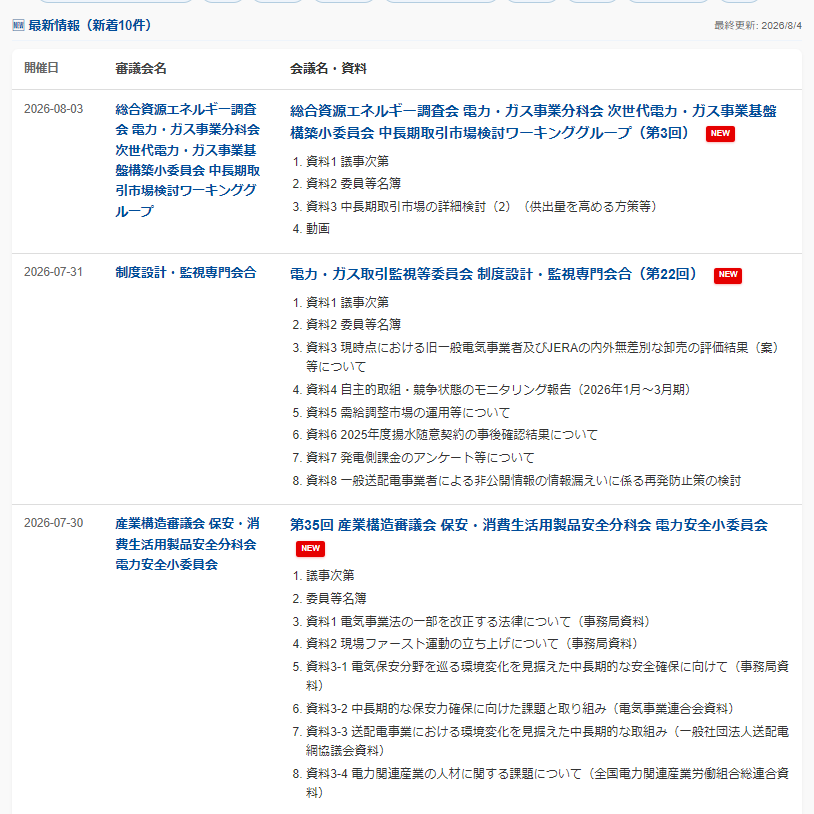Select 資料1 議事次第 under the 第22回 meeting

347,303
